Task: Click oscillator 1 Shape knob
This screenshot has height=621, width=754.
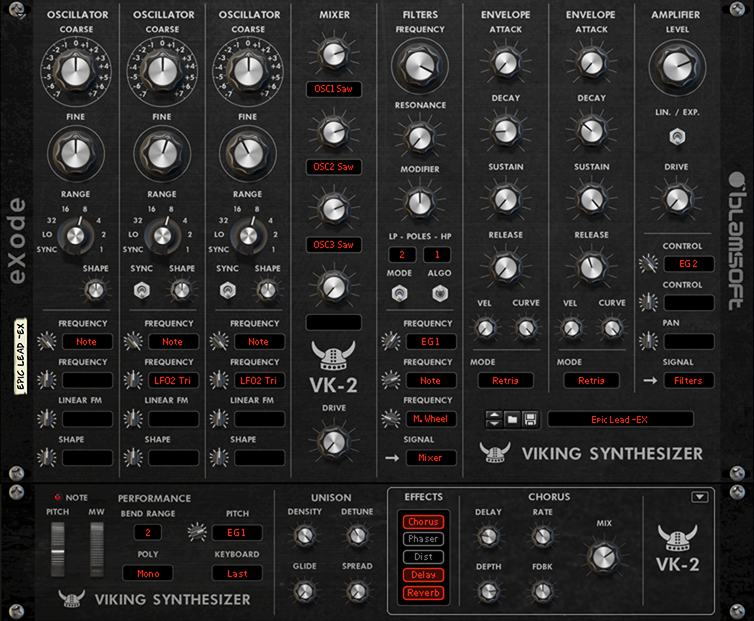Action: click(95, 290)
